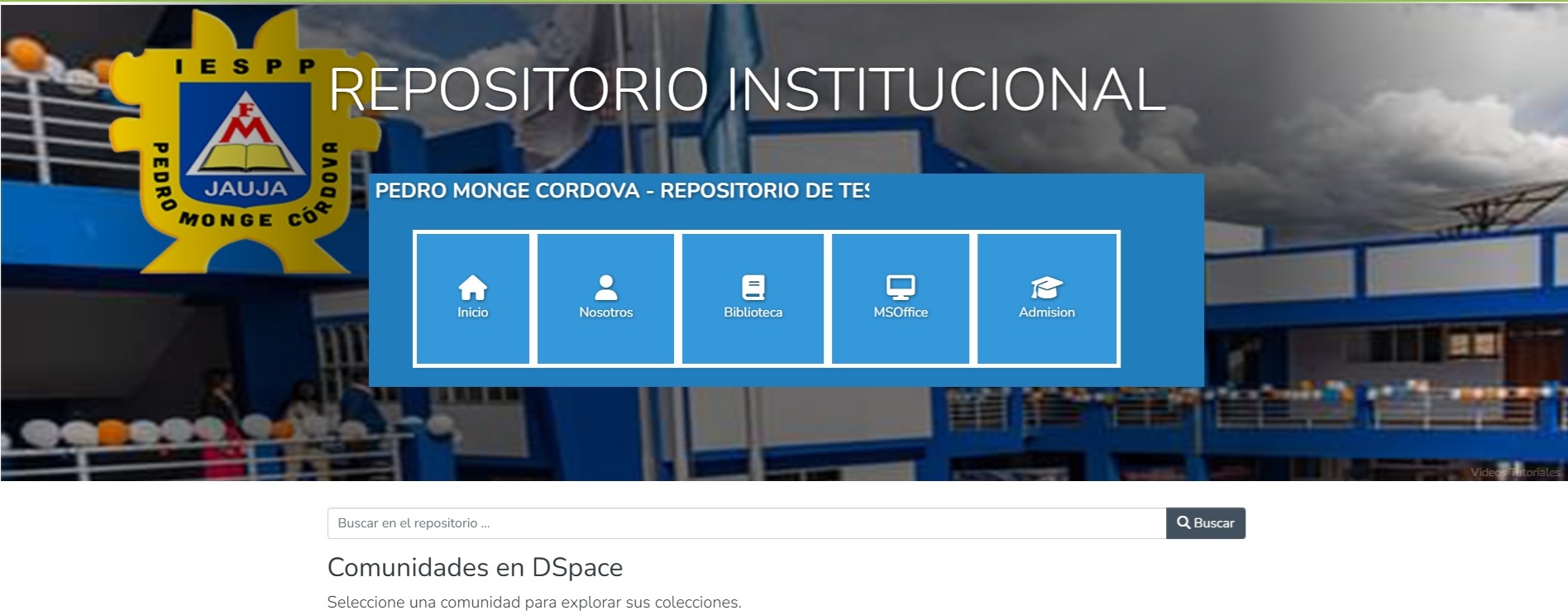Go to the Inicio text label
This screenshot has height=615, width=1568.
(472, 312)
